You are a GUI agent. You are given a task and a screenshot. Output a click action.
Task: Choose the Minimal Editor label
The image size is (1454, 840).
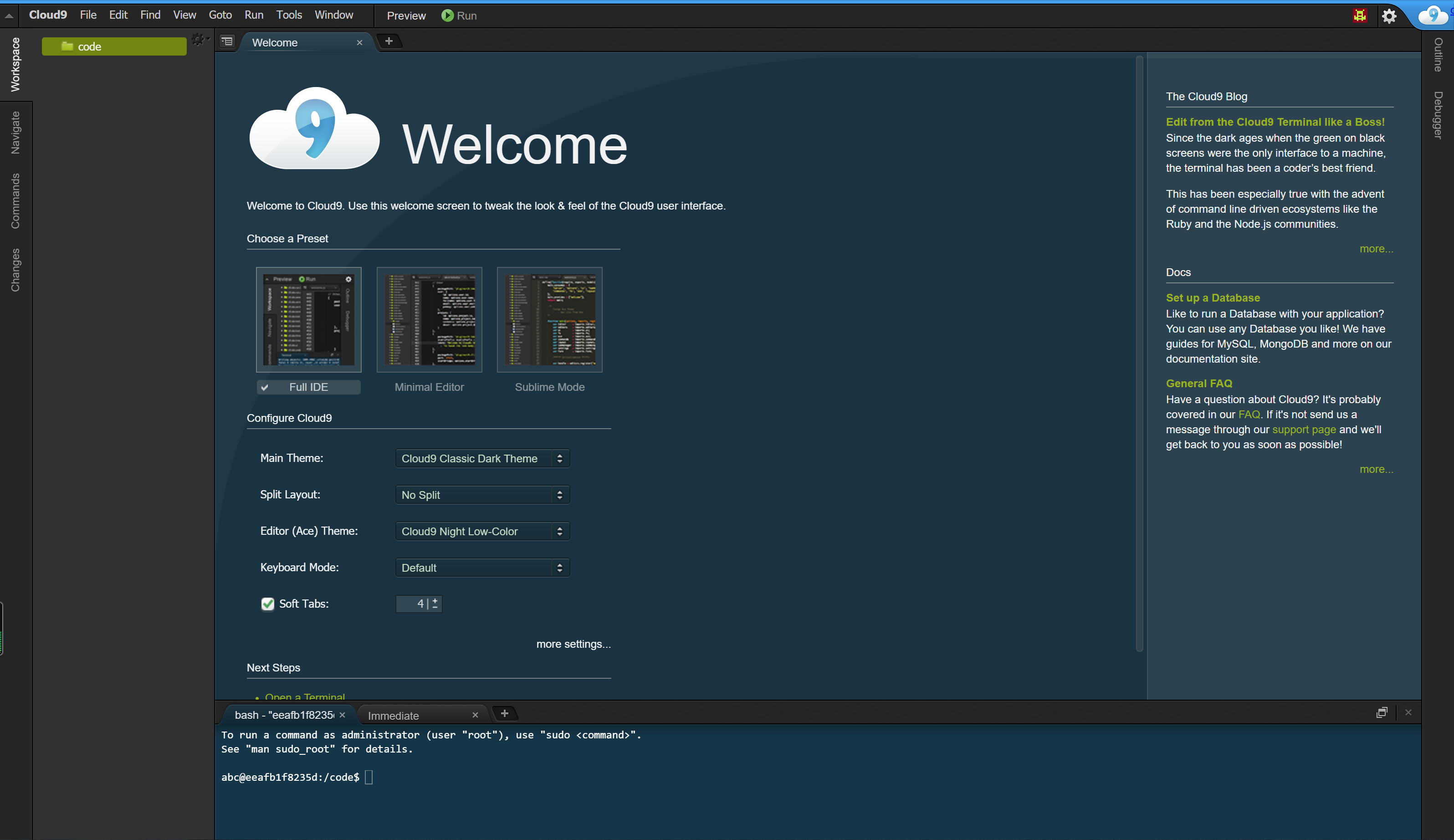[429, 387]
